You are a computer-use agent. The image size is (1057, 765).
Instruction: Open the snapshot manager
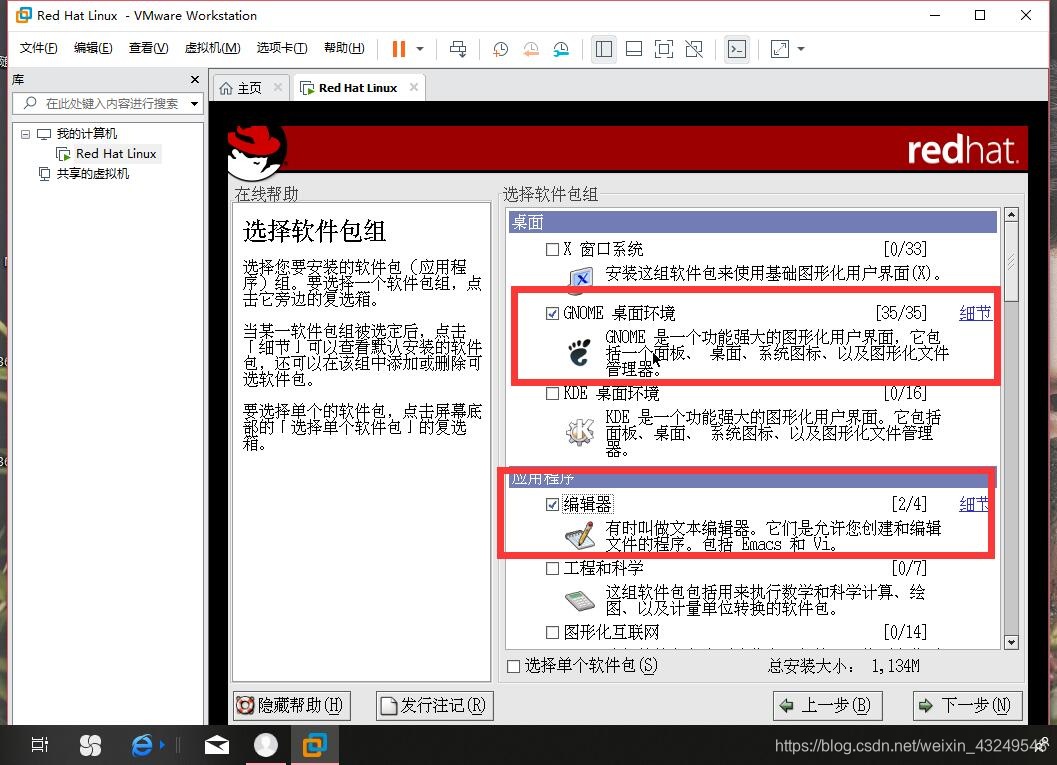point(561,49)
